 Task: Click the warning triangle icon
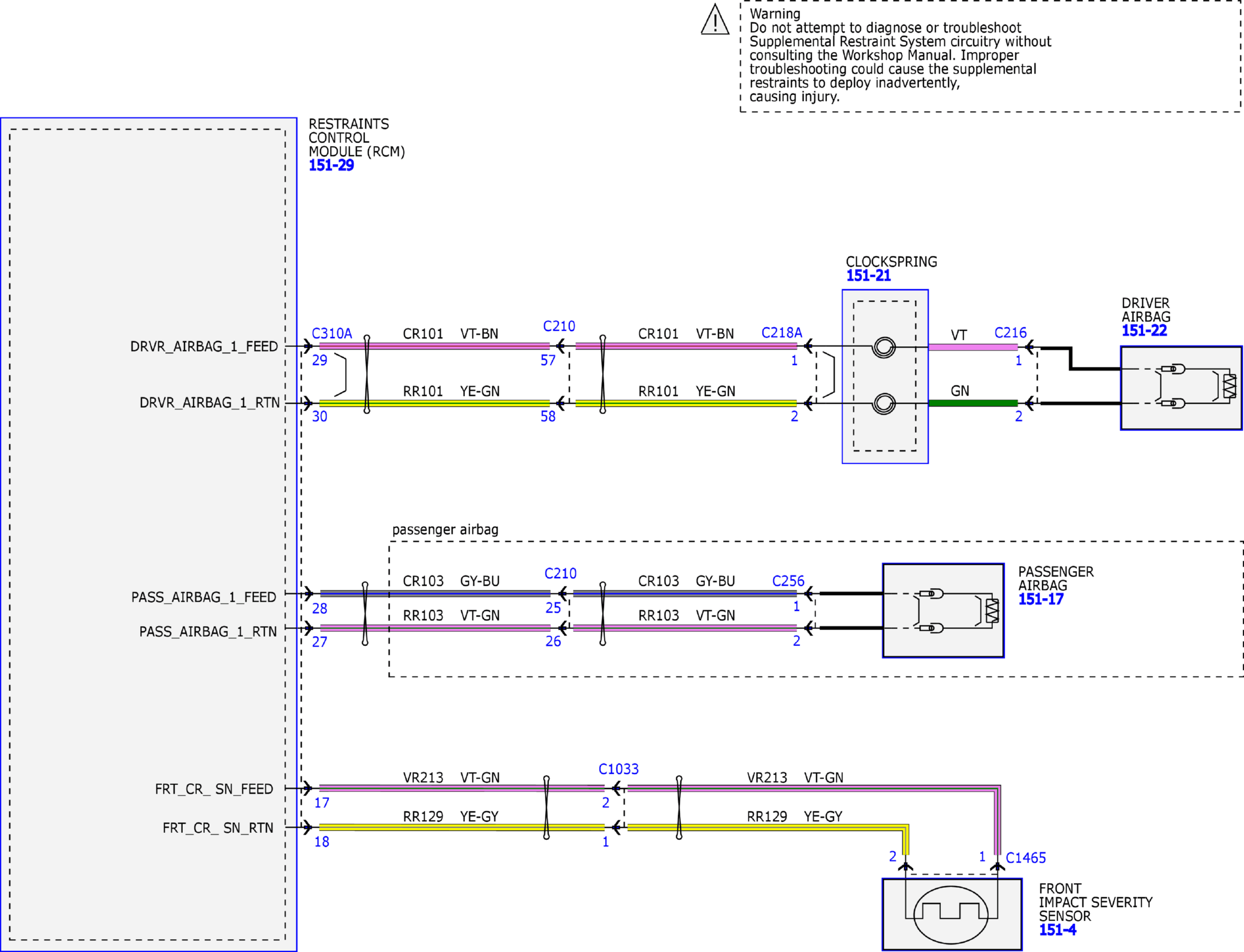click(715, 20)
